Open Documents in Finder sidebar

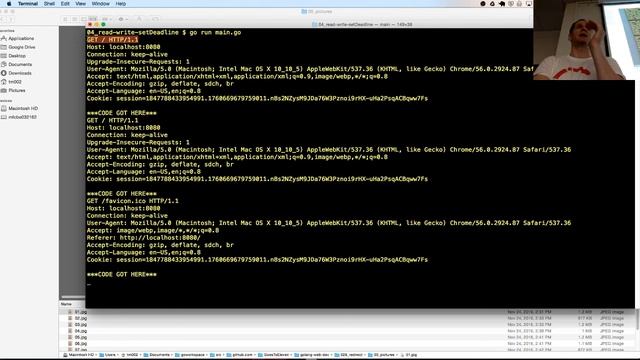tap(20, 64)
